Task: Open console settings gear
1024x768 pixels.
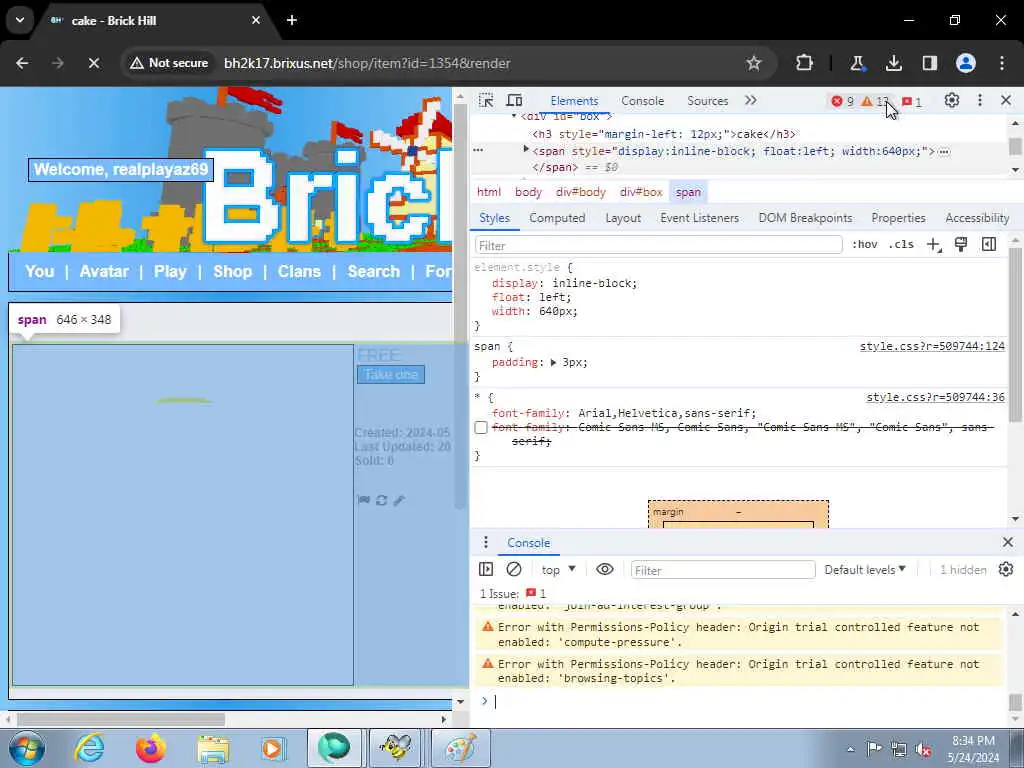Action: (1006, 569)
